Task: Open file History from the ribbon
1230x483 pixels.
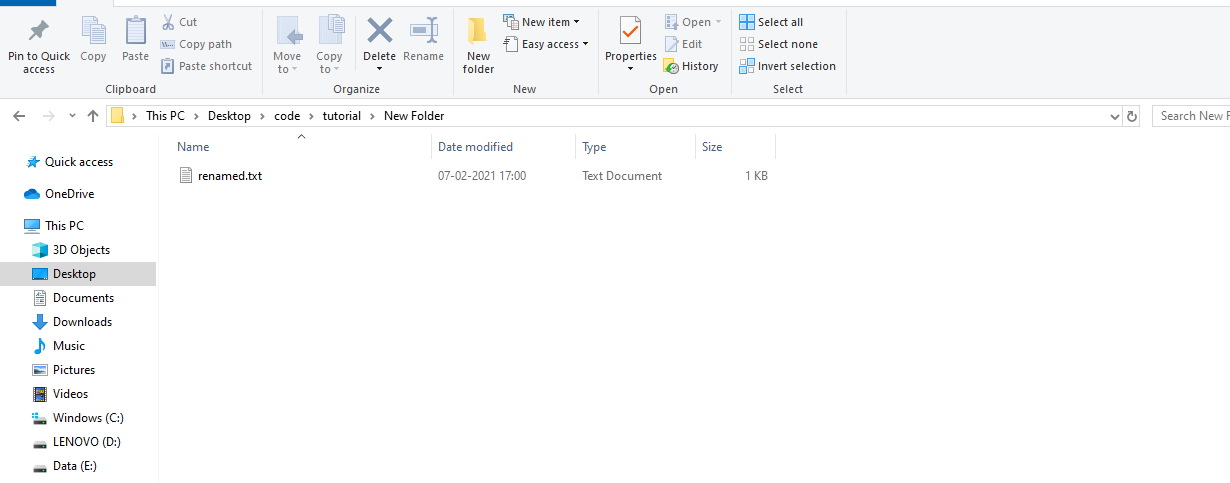Action: [x=691, y=66]
